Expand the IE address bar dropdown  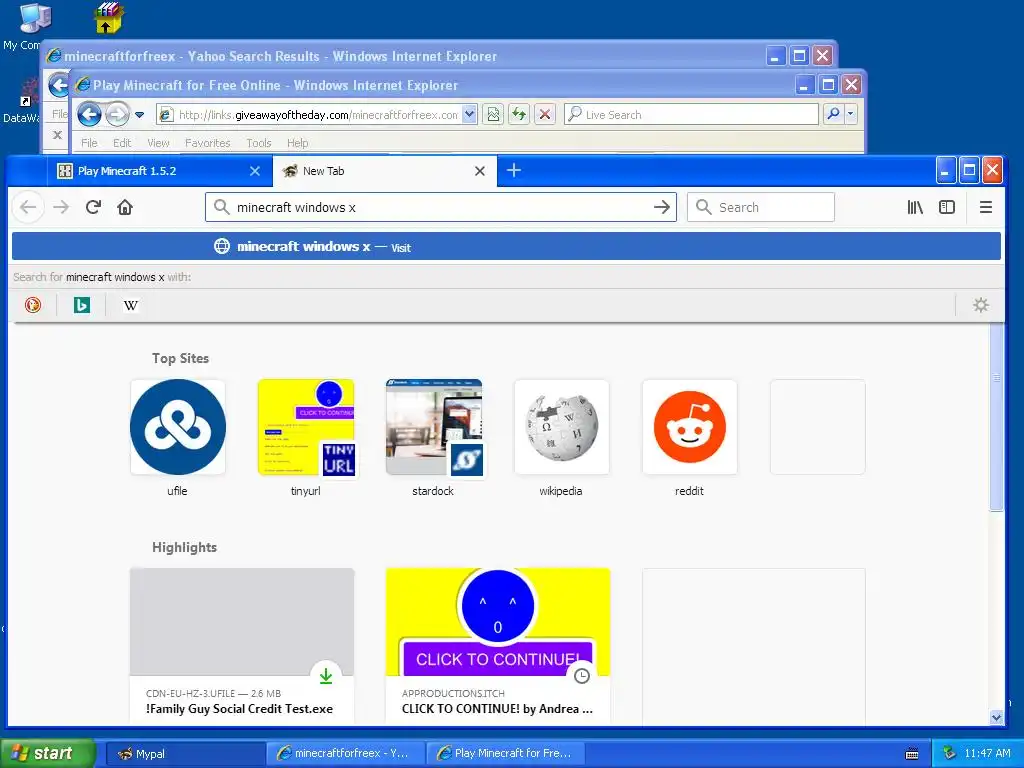(469, 115)
